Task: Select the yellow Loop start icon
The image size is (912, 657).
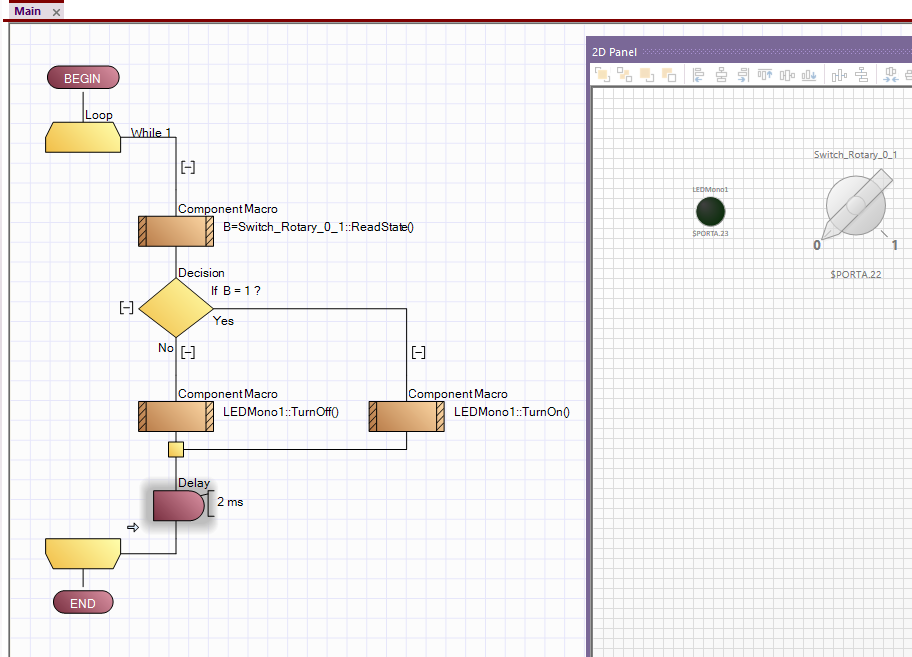Action: 83,137
